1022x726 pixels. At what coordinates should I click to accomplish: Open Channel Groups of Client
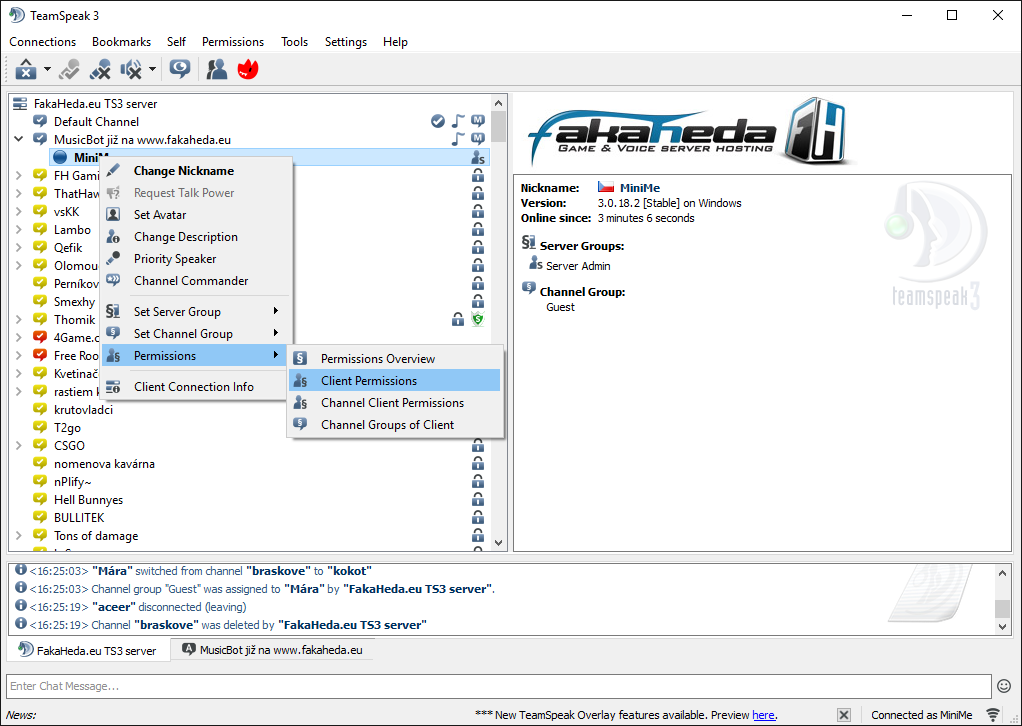(x=394, y=425)
